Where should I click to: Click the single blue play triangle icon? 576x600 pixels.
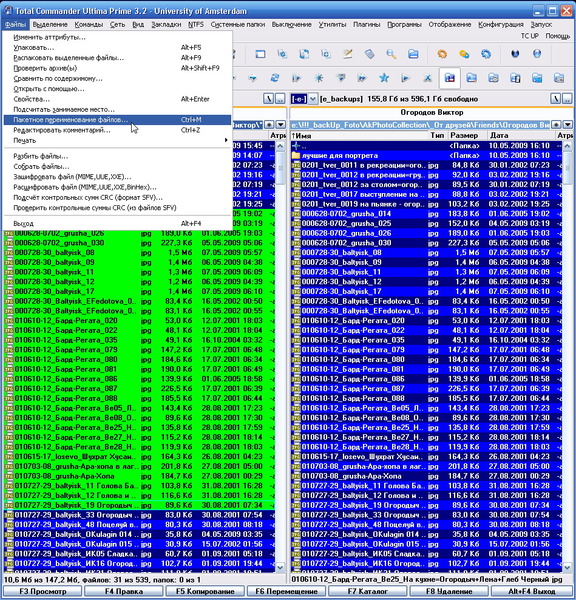406,78
